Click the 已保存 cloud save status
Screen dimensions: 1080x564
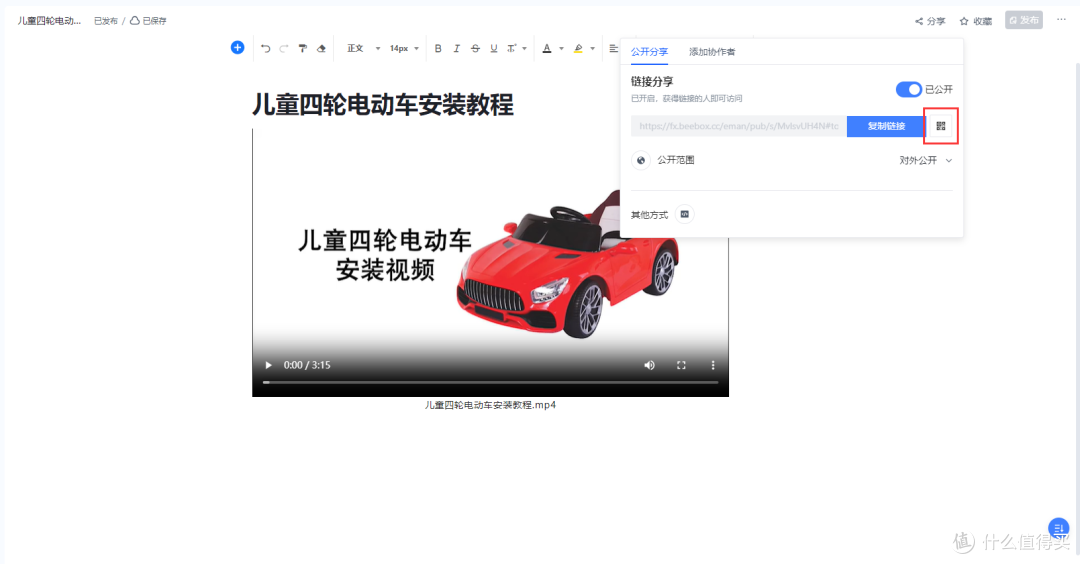(149, 21)
